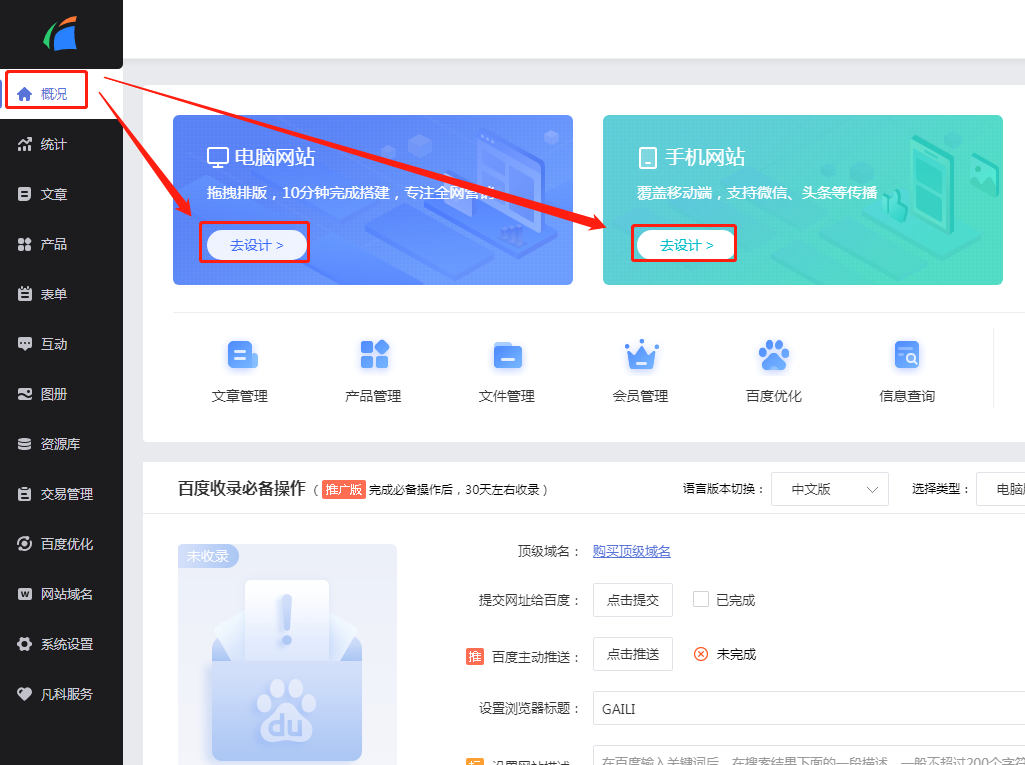This screenshot has width=1025, height=765.
Task: Open 产品管理 shortcut icon
Action: click(375, 354)
